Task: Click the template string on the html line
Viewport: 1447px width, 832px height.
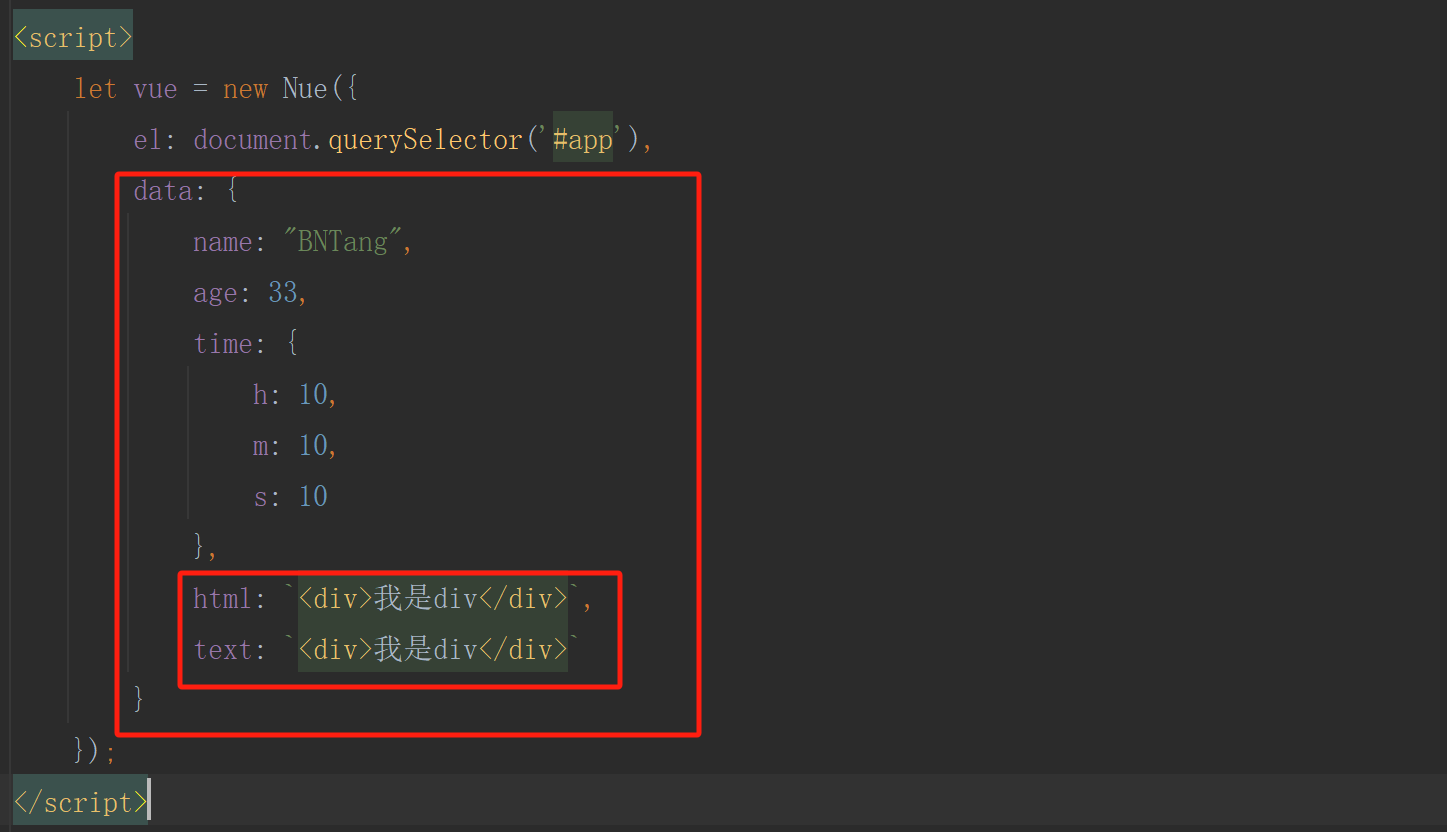Action: pyautogui.click(x=433, y=599)
